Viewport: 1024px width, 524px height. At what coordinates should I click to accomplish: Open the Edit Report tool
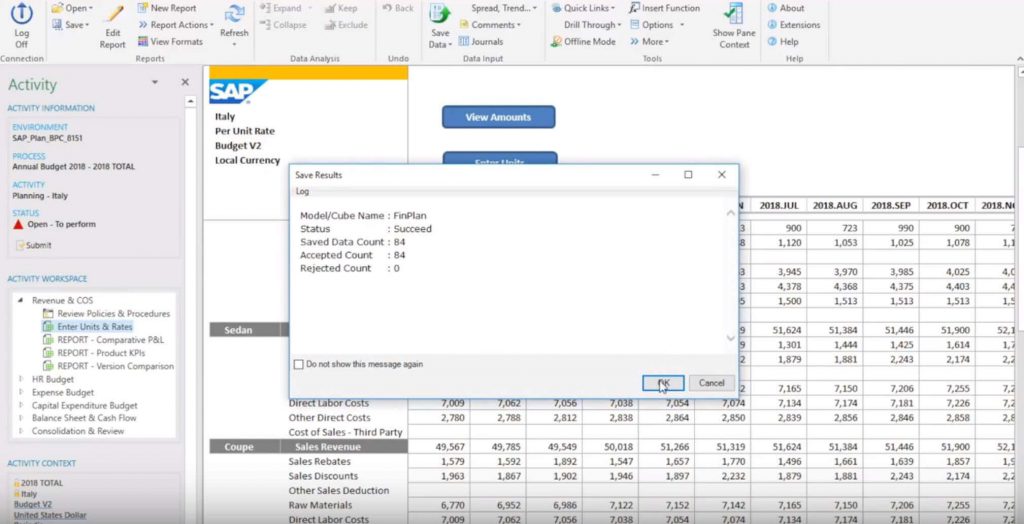[x=113, y=27]
